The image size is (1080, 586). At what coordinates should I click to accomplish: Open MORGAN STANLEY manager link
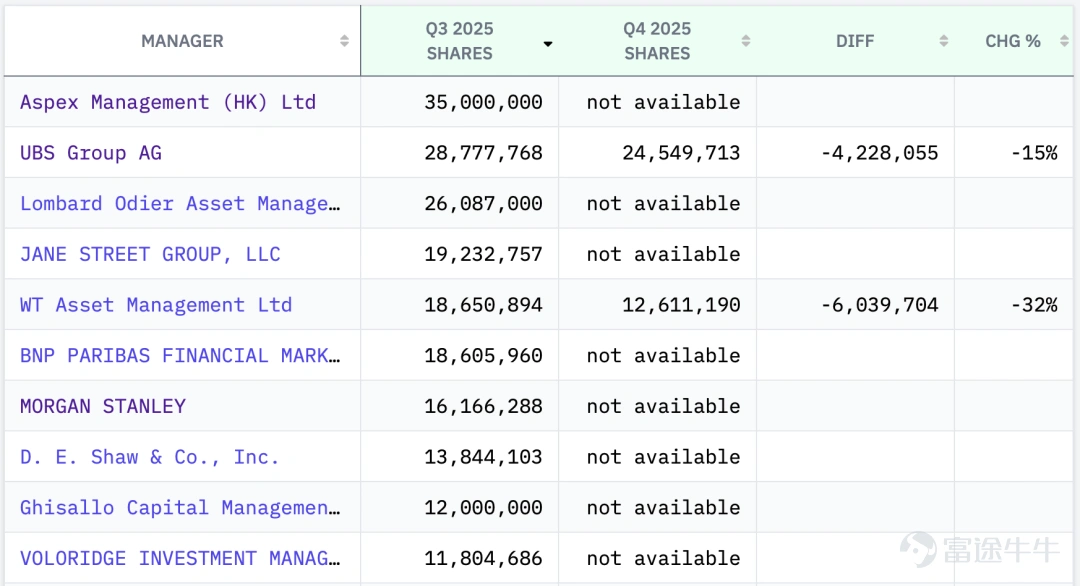point(103,406)
